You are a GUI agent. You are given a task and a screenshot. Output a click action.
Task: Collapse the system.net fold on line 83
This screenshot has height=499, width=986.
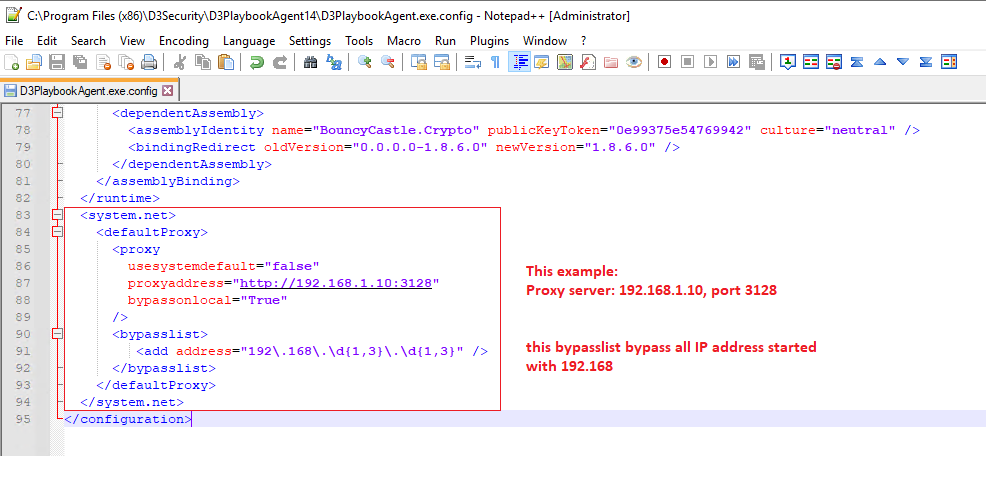coord(57,215)
